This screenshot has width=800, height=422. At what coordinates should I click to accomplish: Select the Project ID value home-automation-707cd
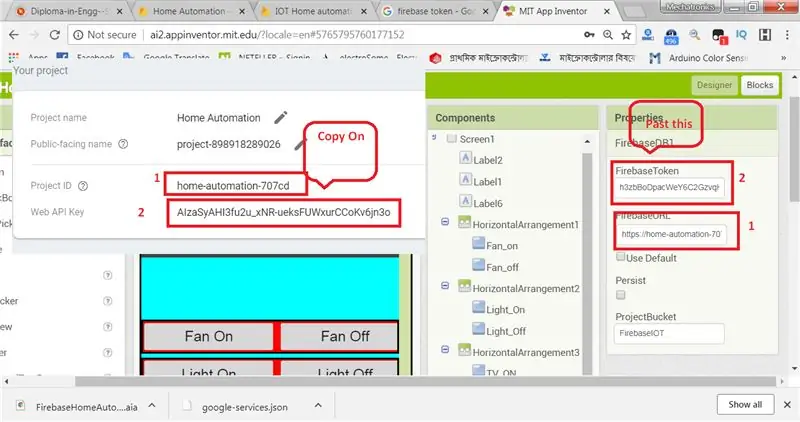[x=233, y=186]
